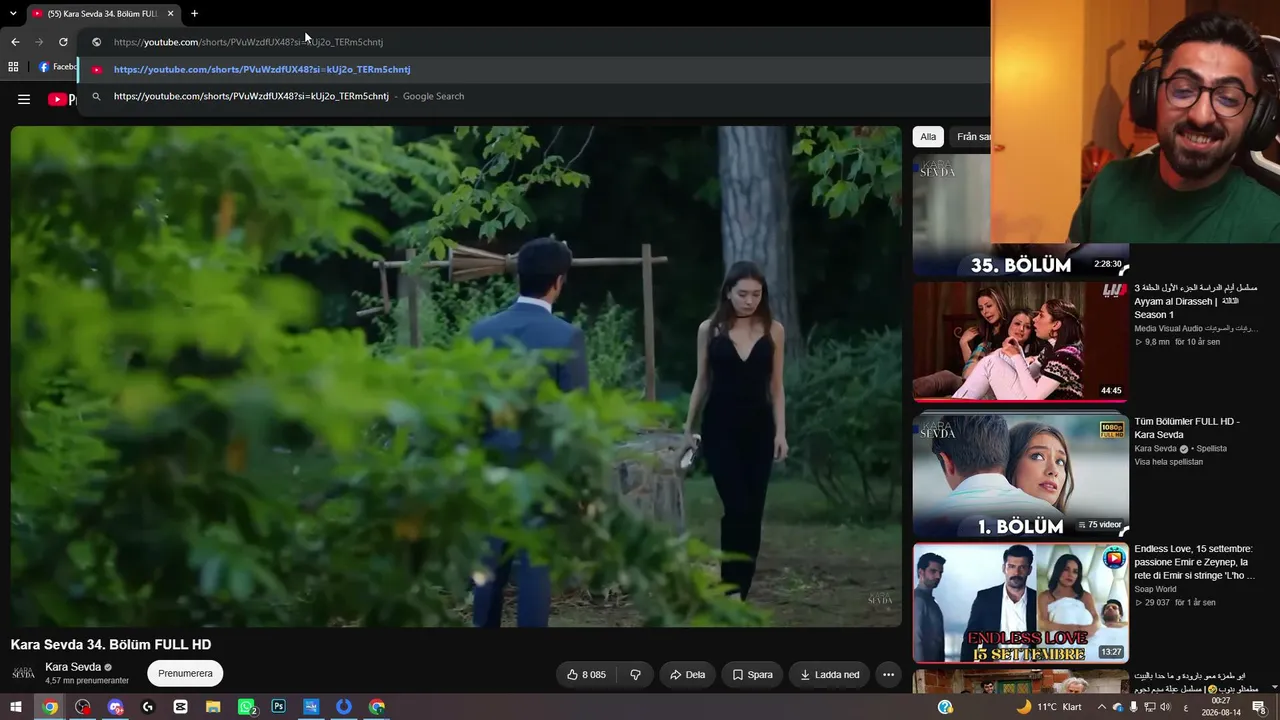
Task: Open the Windows Start menu
Action: pos(16,707)
